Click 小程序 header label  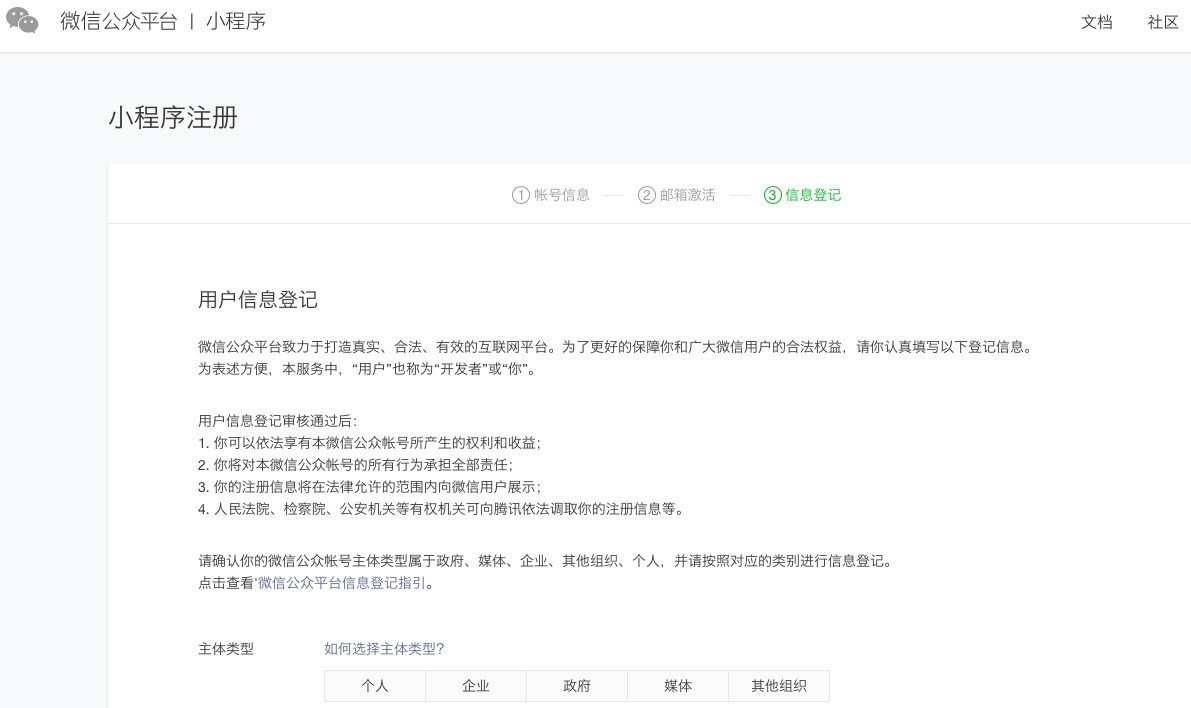236,21
